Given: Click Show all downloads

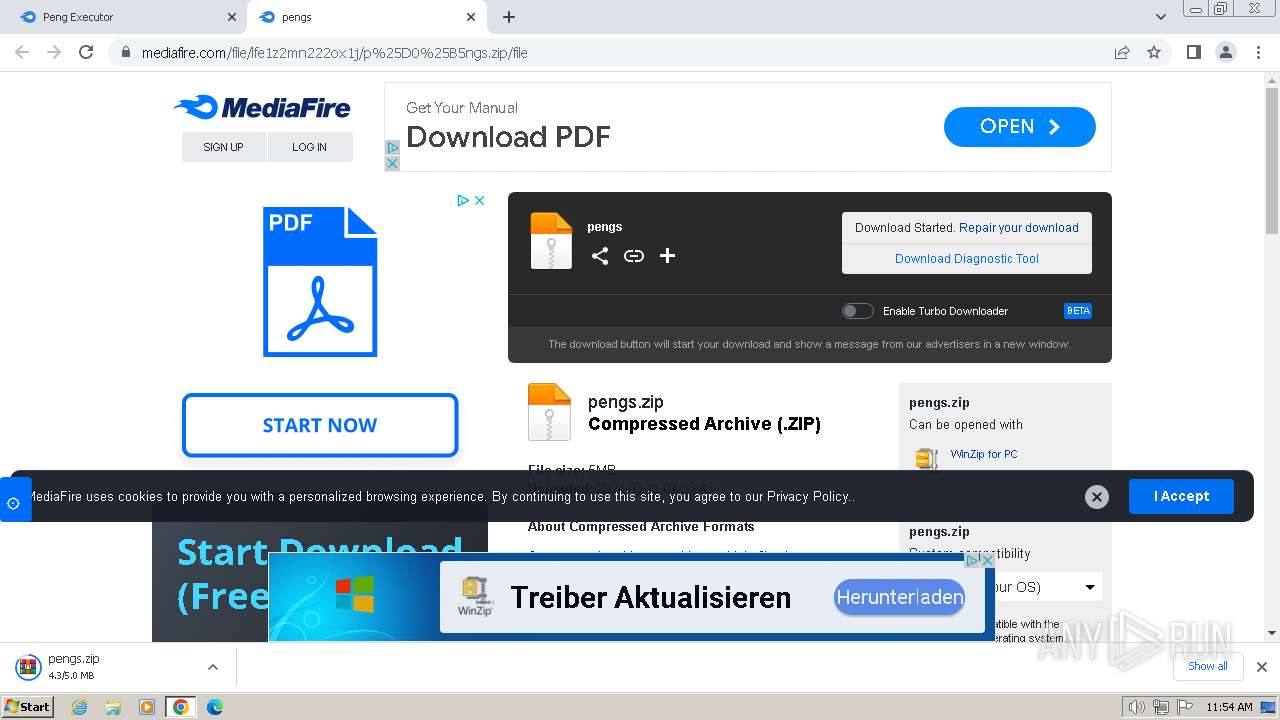Looking at the screenshot, I should pyautogui.click(x=1207, y=666).
